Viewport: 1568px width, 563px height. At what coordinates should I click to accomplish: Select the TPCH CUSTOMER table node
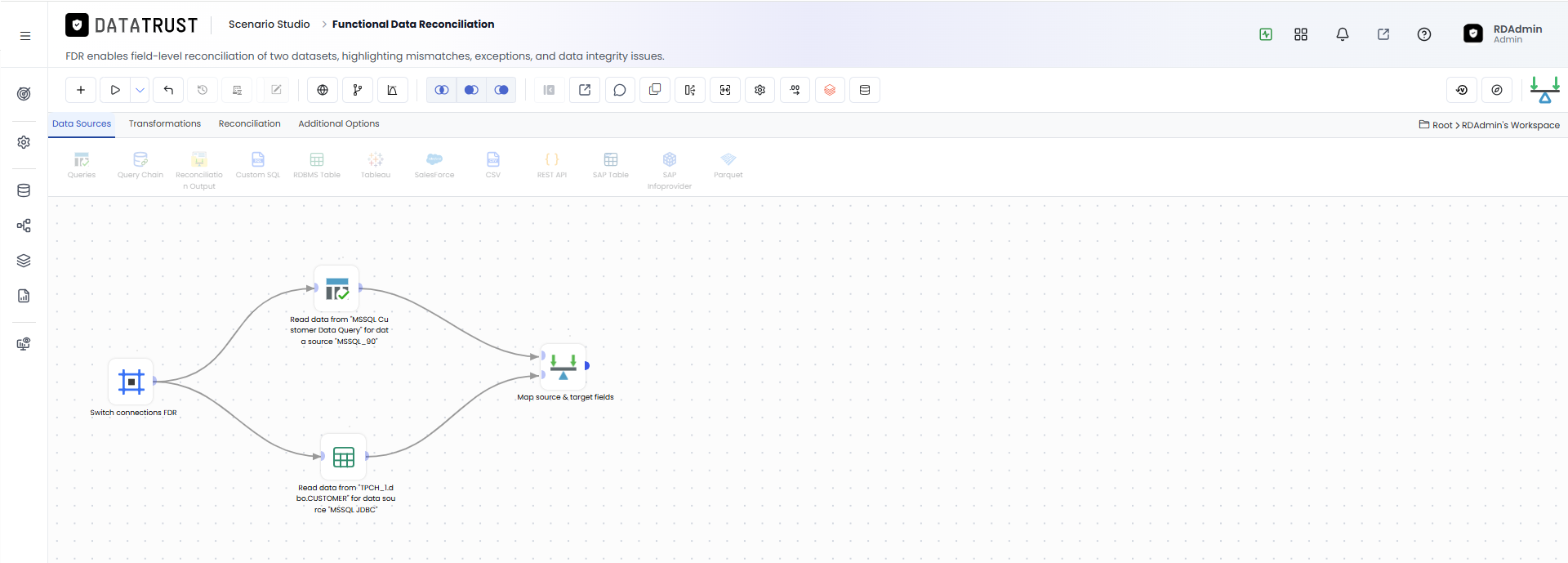(344, 457)
